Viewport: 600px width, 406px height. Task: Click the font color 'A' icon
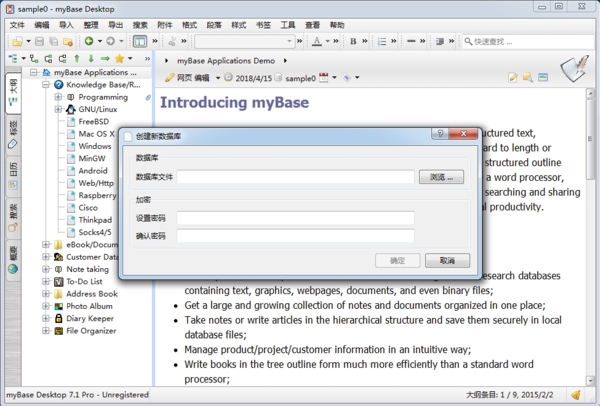pos(317,41)
